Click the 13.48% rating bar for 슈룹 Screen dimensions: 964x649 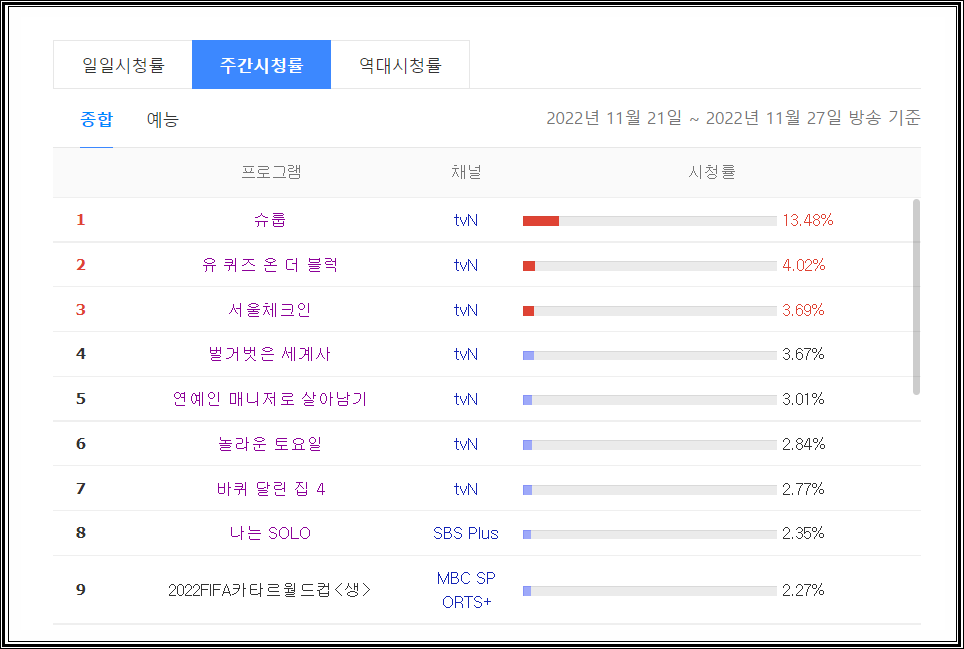(x=650, y=221)
